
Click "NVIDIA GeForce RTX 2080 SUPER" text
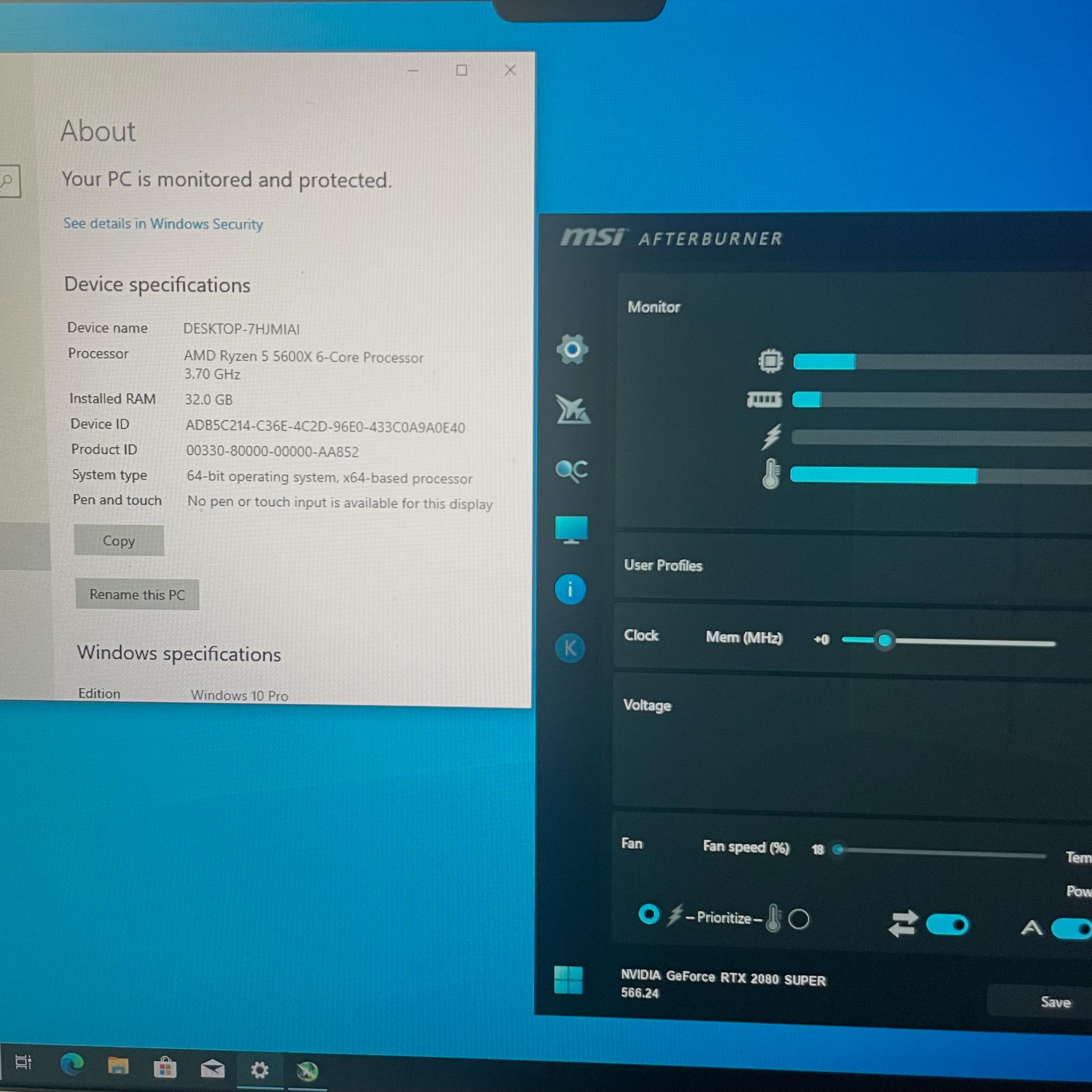pyautogui.click(x=723, y=977)
